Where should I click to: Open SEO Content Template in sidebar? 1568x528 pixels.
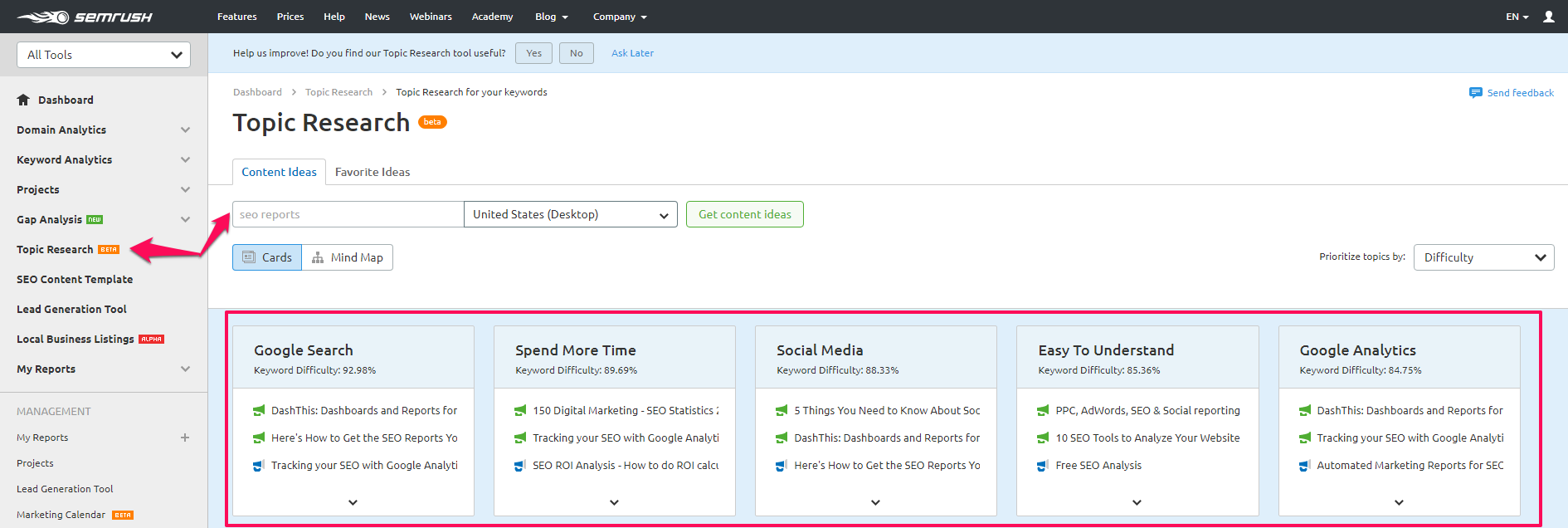click(x=75, y=279)
